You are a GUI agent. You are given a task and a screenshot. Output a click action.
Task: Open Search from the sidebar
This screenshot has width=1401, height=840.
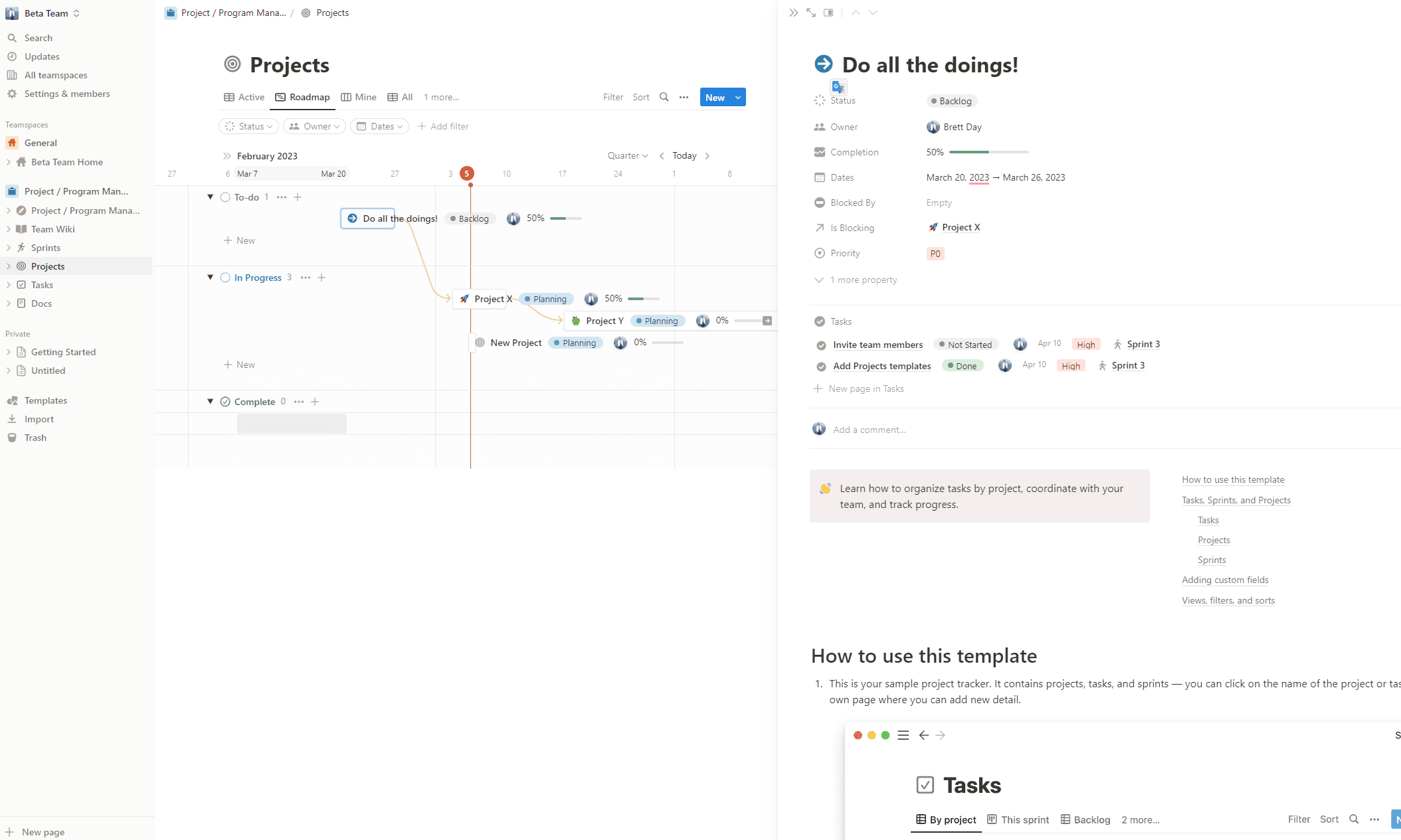(38, 37)
